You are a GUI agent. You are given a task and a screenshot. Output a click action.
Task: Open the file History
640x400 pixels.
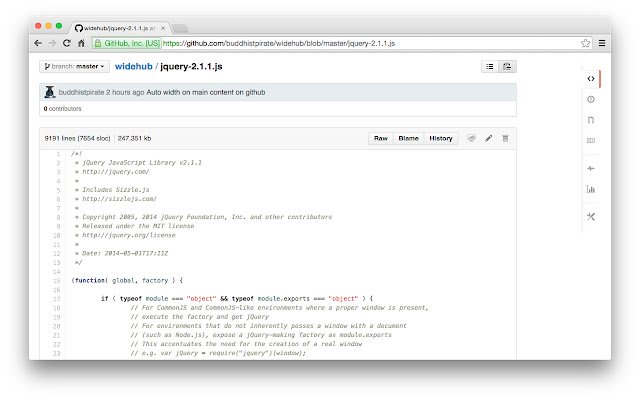point(441,138)
